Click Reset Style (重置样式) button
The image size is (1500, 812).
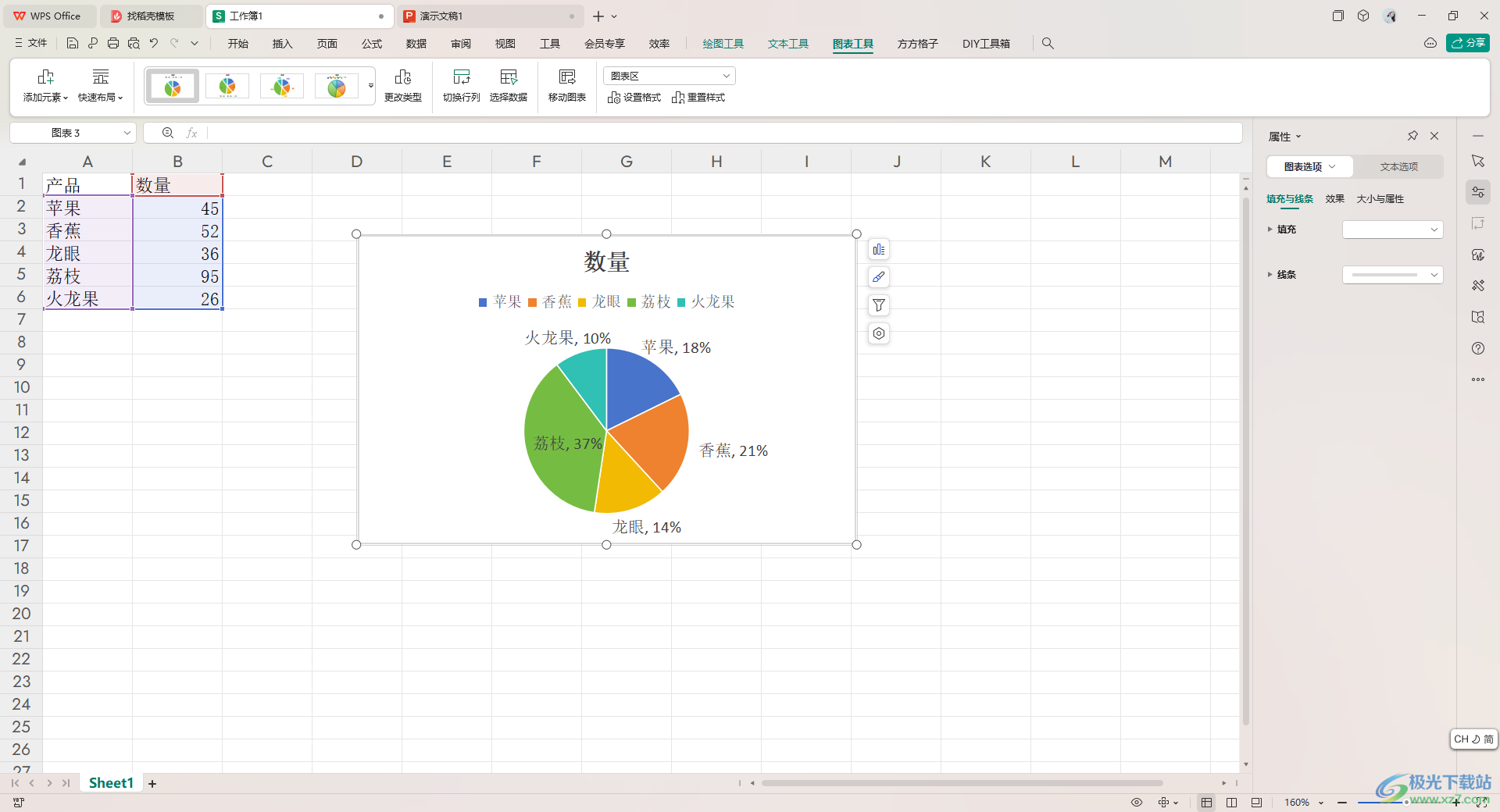(698, 98)
